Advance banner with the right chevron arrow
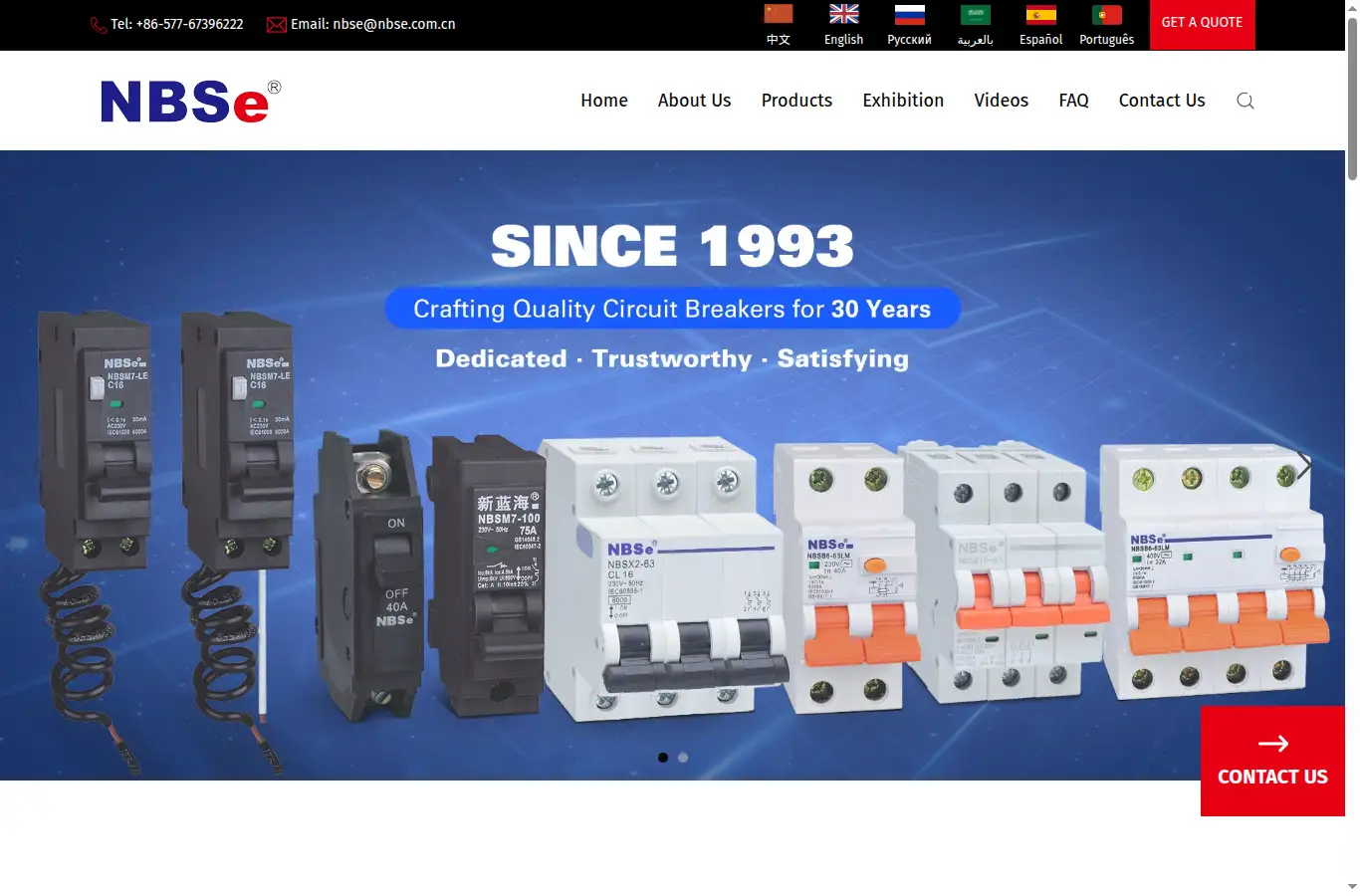This screenshot has width=1360, height=896. point(1304,464)
